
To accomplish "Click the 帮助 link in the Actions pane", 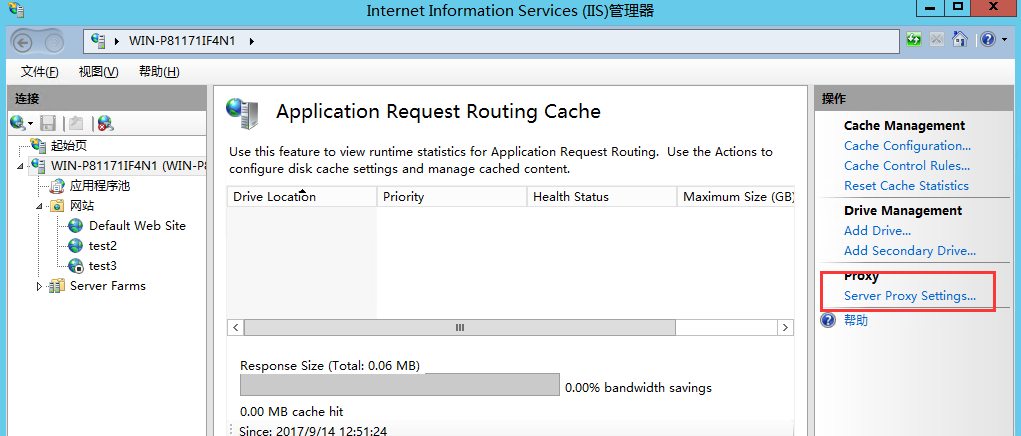I will (x=856, y=320).
